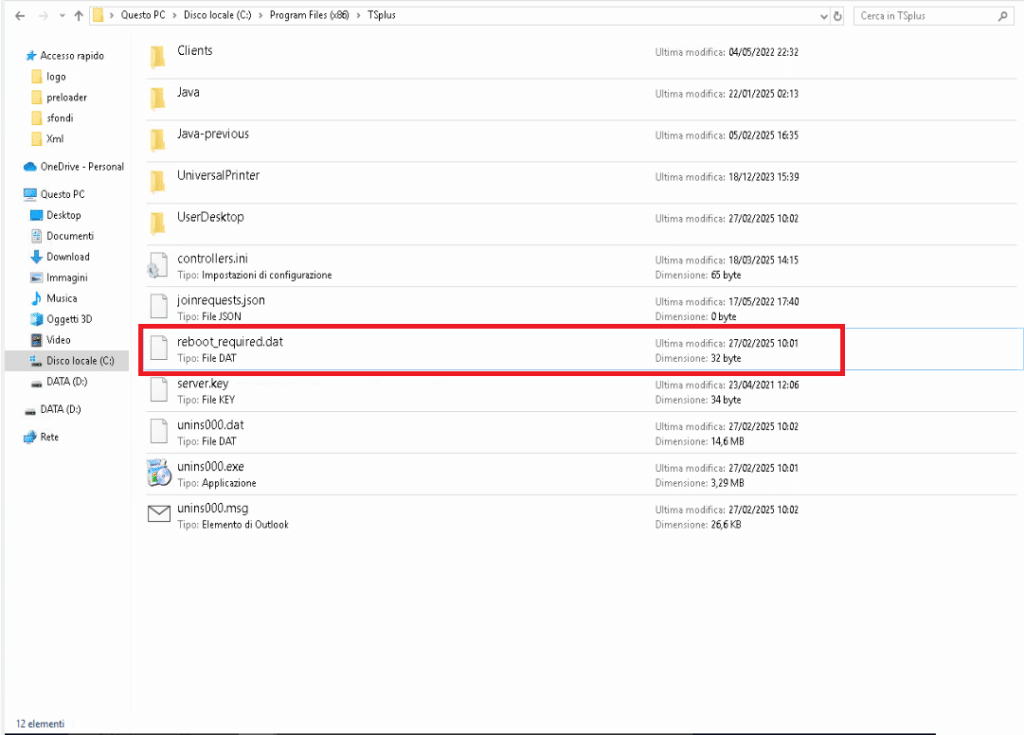Image resolution: width=1024 pixels, height=735 pixels.
Task: Click 'Program Files (x86)' breadcrumb
Action: [309, 15]
